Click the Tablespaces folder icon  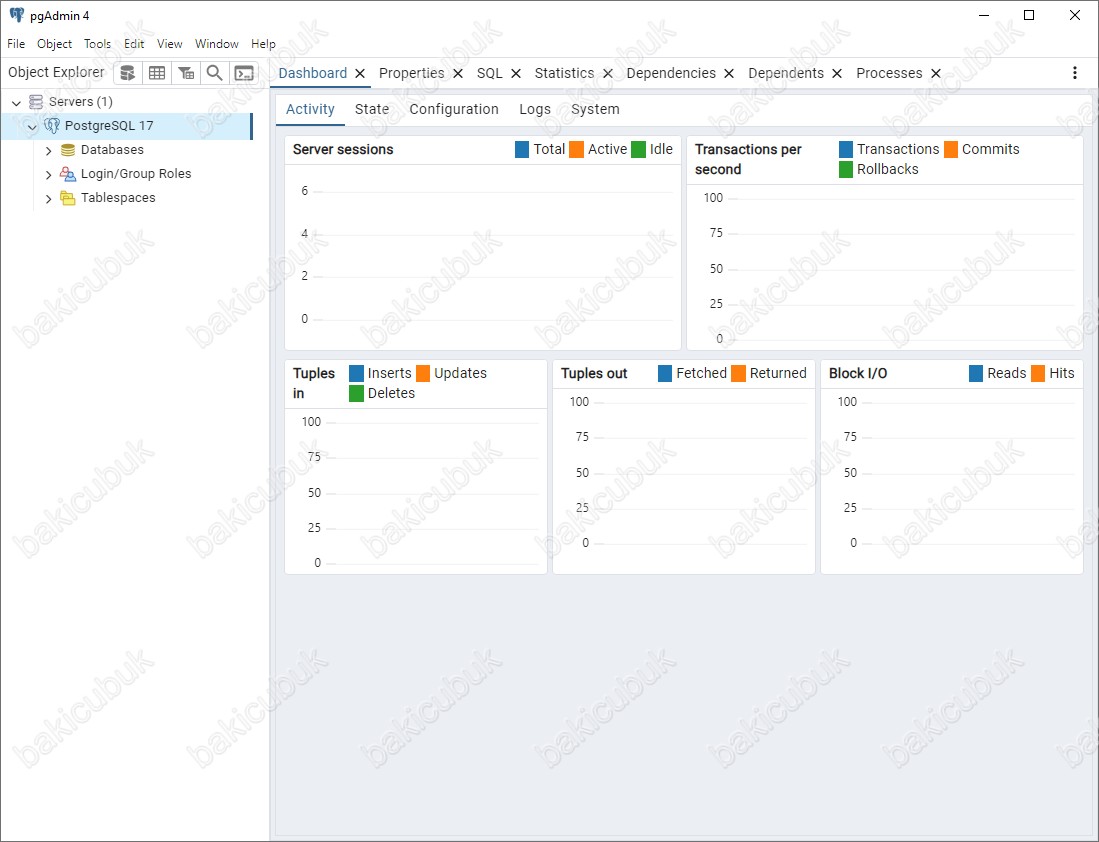coord(68,198)
